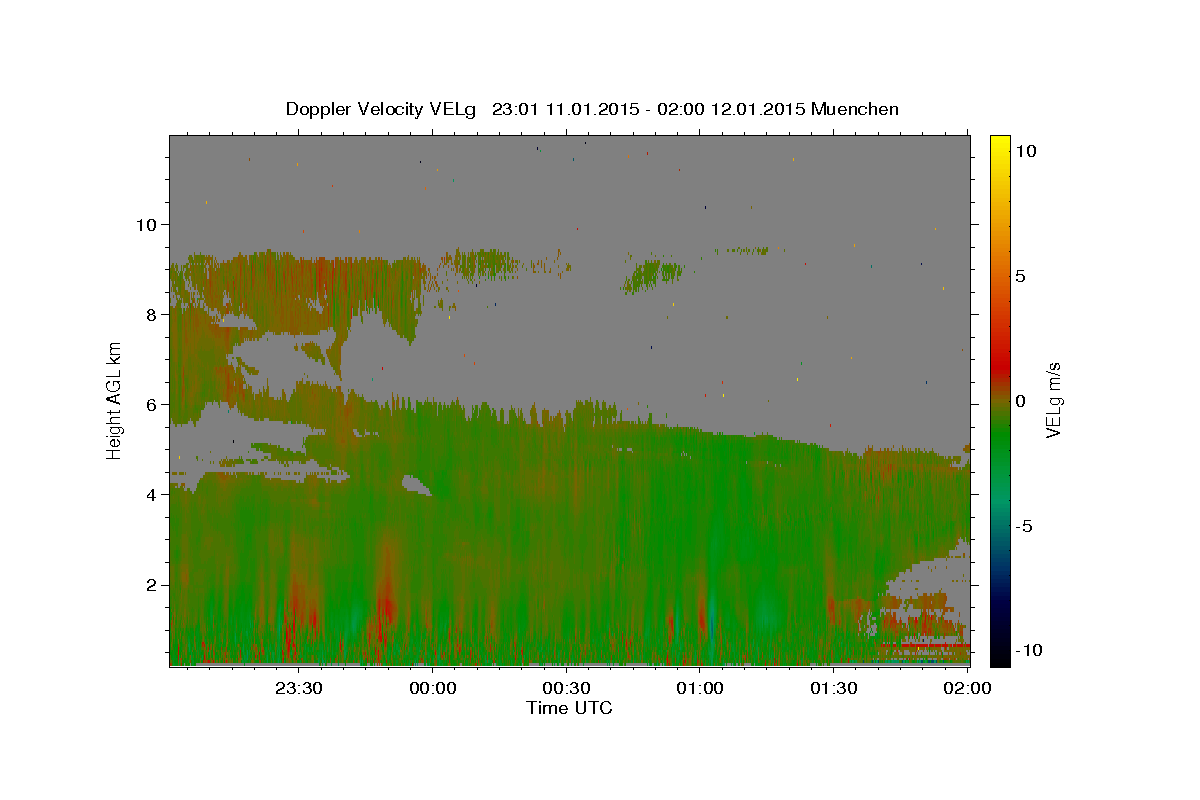Click the black bottom of the color scale

999,655
